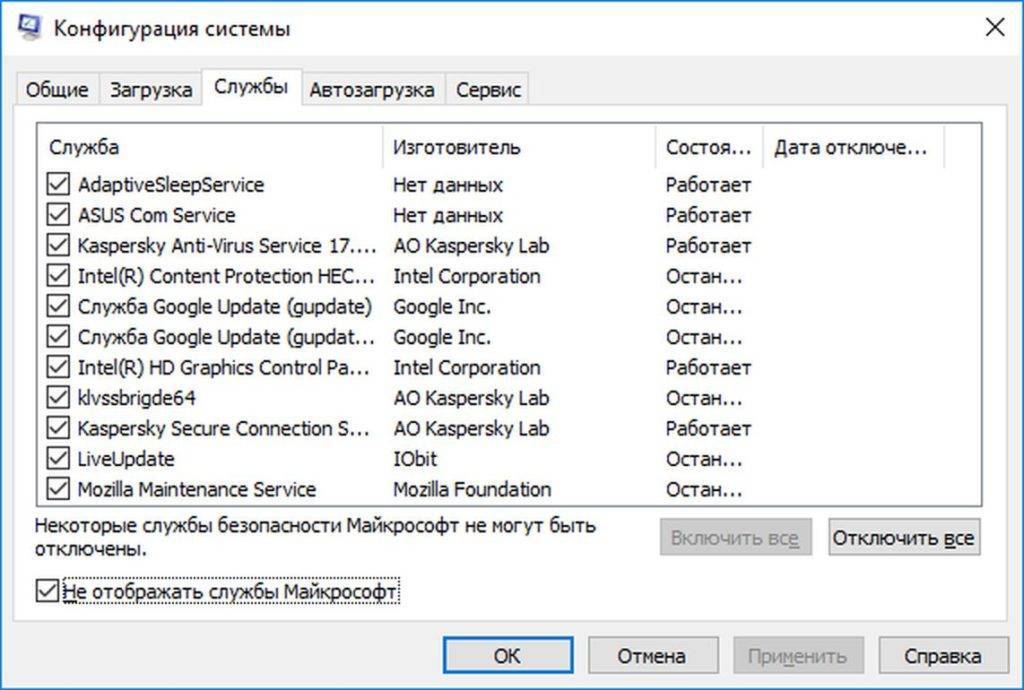
Task: Go to the Автозагрузка tab
Action: (x=371, y=89)
